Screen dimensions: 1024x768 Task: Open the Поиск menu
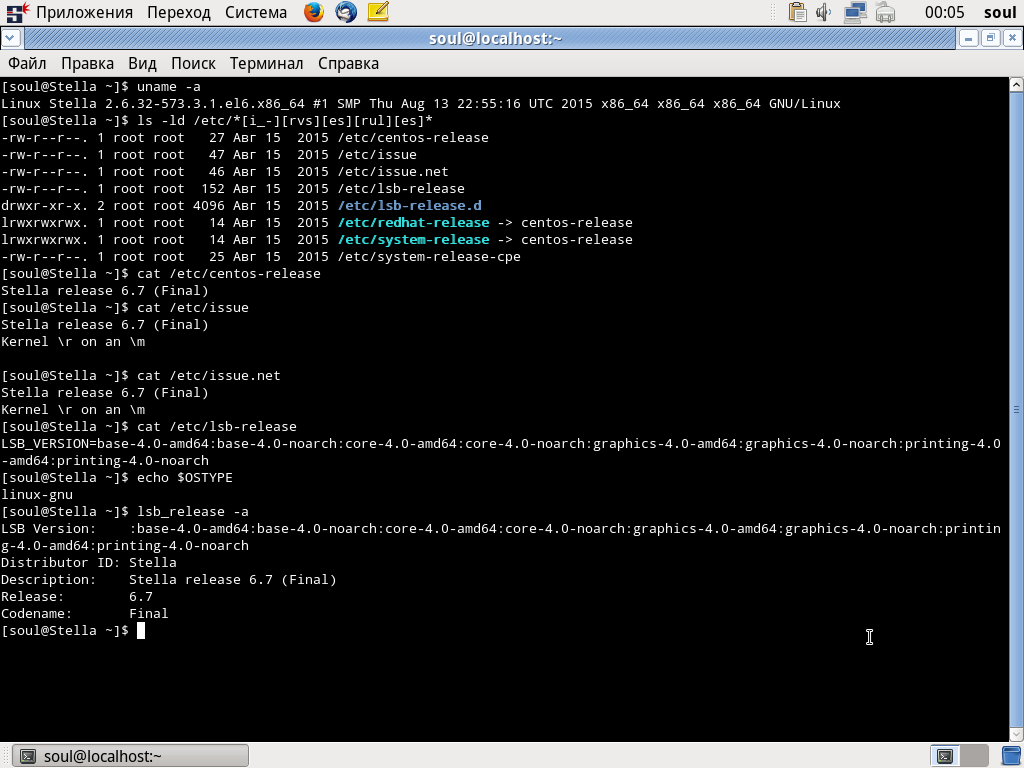click(193, 63)
